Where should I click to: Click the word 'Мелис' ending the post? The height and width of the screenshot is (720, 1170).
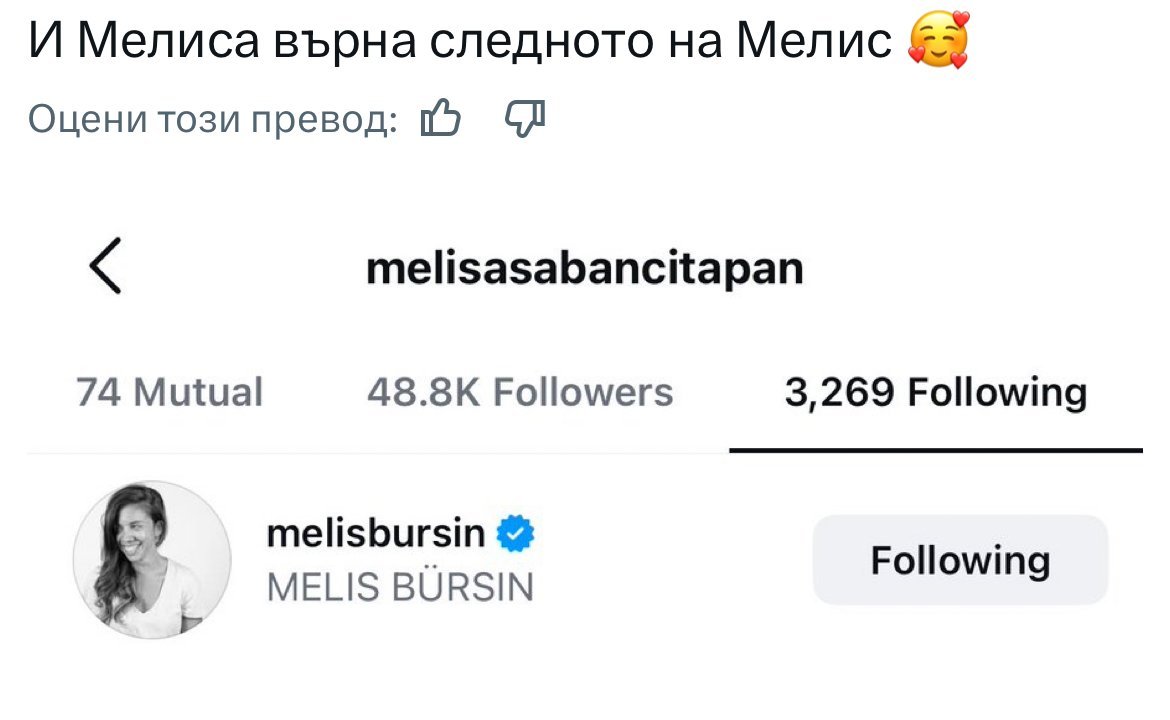[814, 40]
